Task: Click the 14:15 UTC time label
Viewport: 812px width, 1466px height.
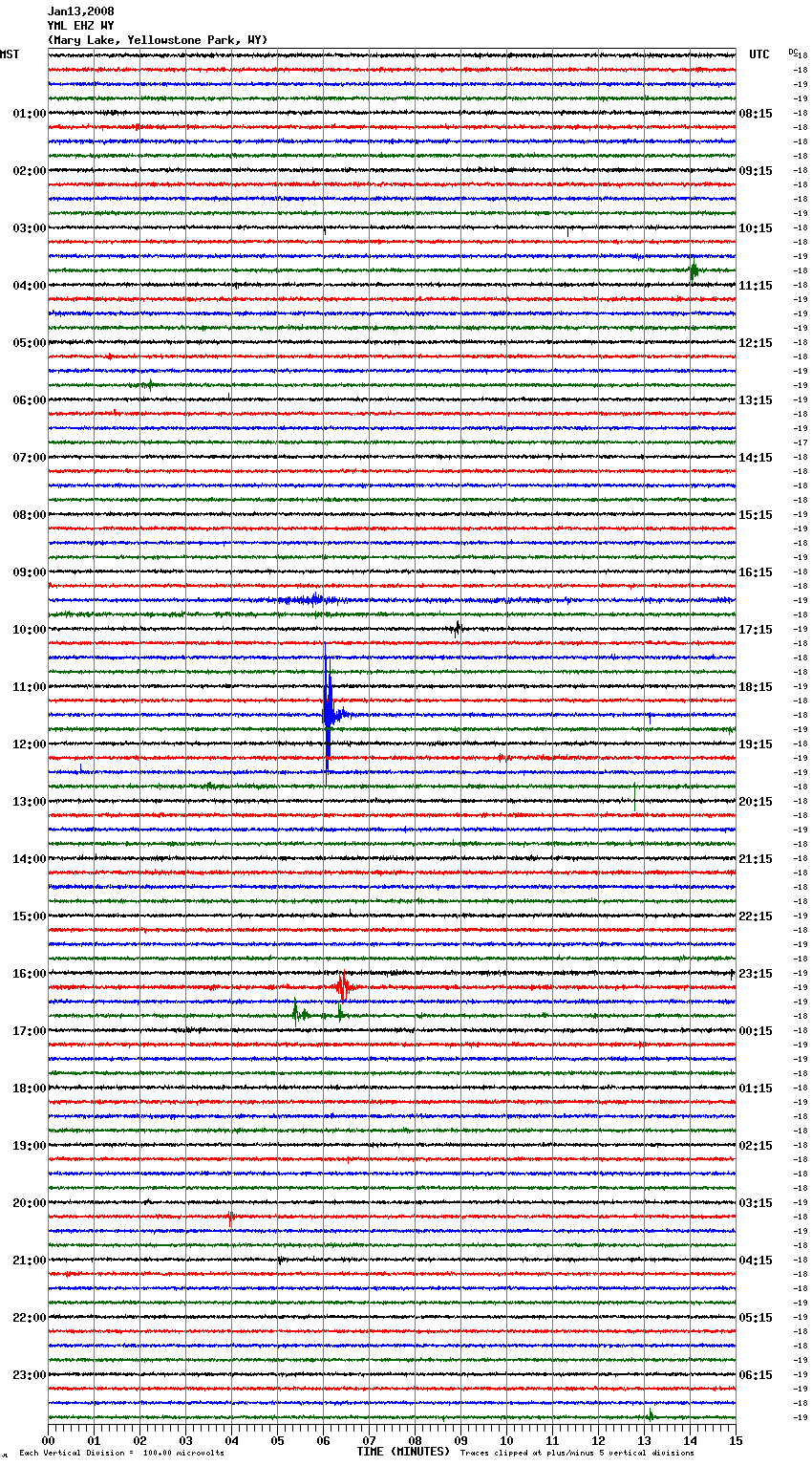Action: click(x=756, y=458)
